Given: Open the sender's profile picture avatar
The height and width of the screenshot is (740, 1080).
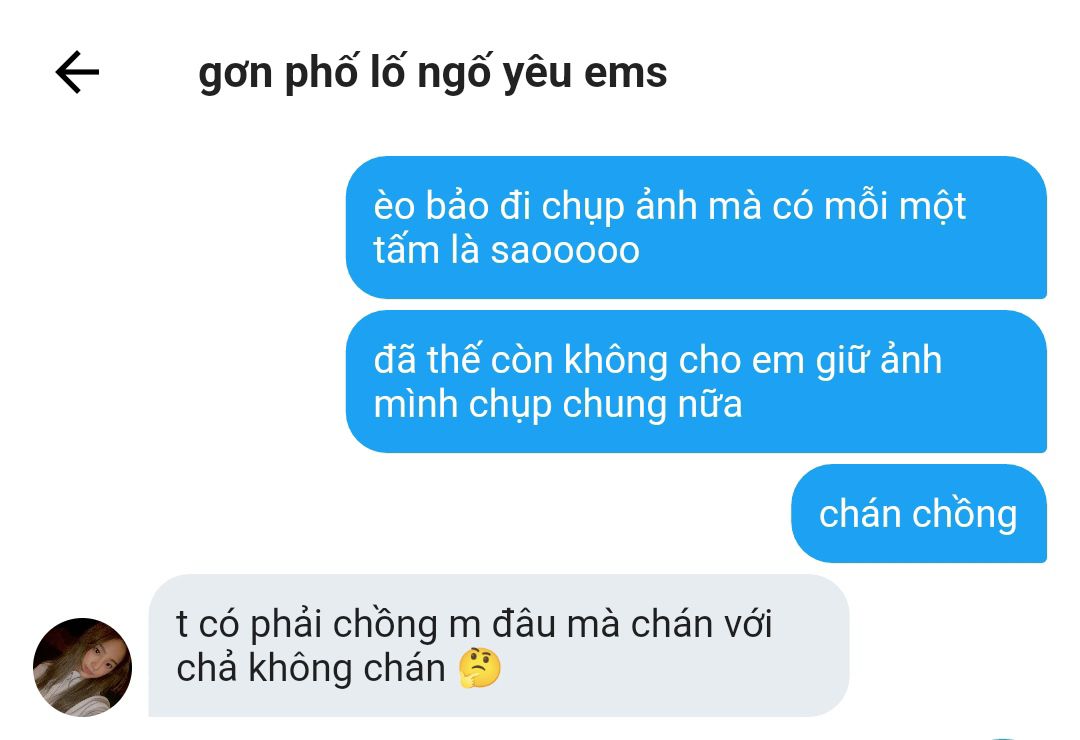Looking at the screenshot, I should 83,667.
